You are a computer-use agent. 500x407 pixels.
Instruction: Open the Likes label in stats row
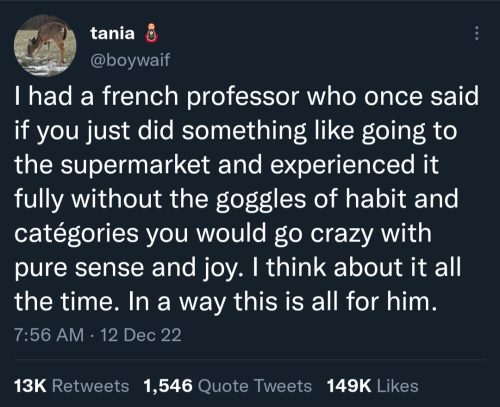click(398, 386)
